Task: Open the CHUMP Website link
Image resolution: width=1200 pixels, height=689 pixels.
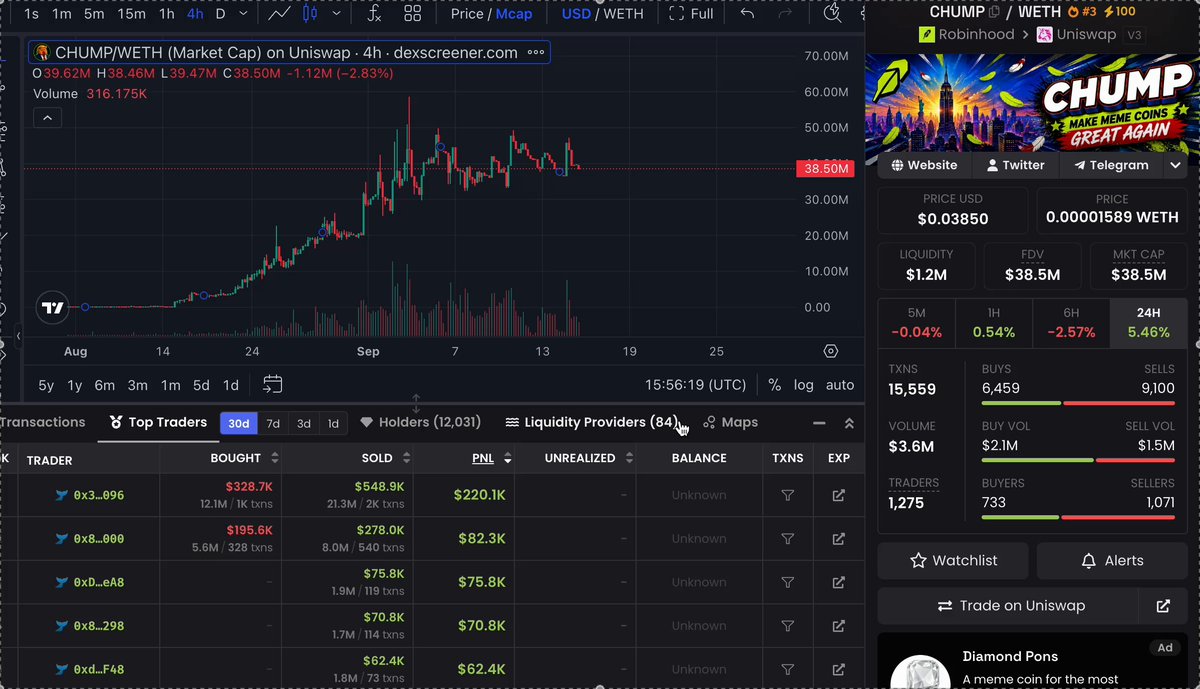Action: (924, 165)
